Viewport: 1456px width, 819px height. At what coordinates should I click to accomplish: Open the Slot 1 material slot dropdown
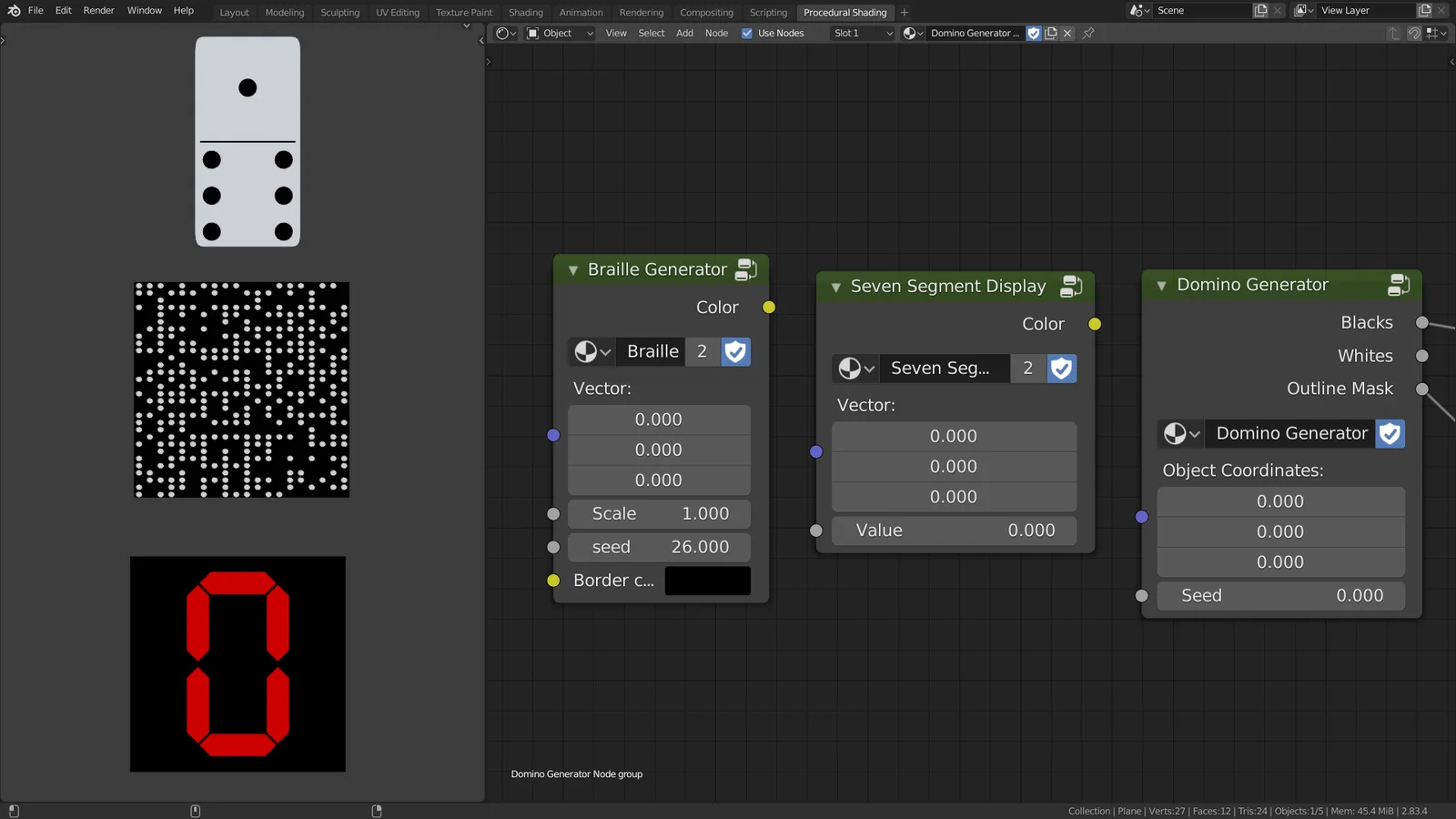pos(862,34)
